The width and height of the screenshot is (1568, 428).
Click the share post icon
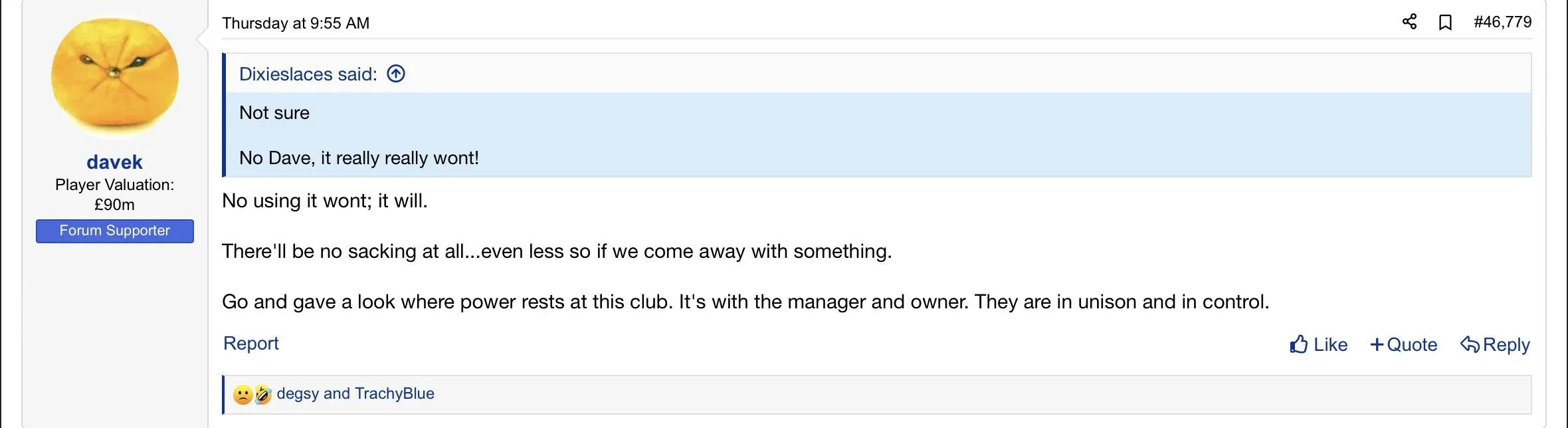point(1409,22)
